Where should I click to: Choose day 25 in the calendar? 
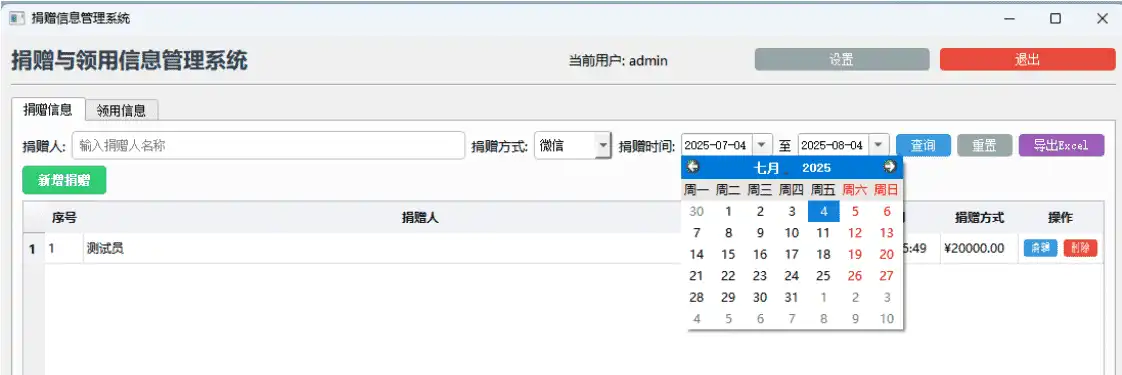(x=824, y=276)
